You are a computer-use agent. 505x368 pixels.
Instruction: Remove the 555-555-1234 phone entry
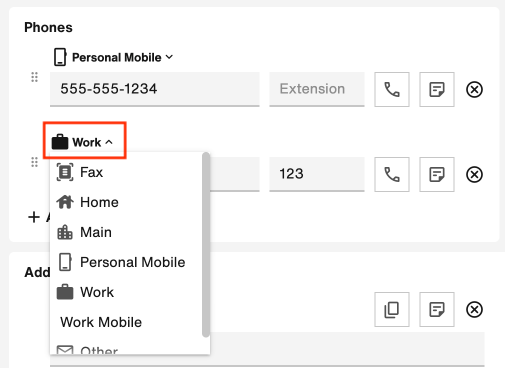click(474, 89)
